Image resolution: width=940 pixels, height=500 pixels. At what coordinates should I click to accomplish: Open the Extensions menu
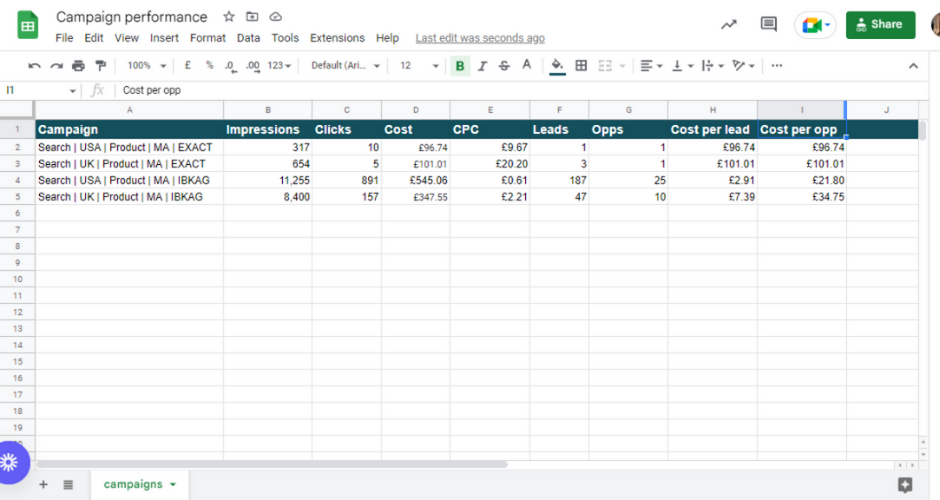(x=337, y=38)
